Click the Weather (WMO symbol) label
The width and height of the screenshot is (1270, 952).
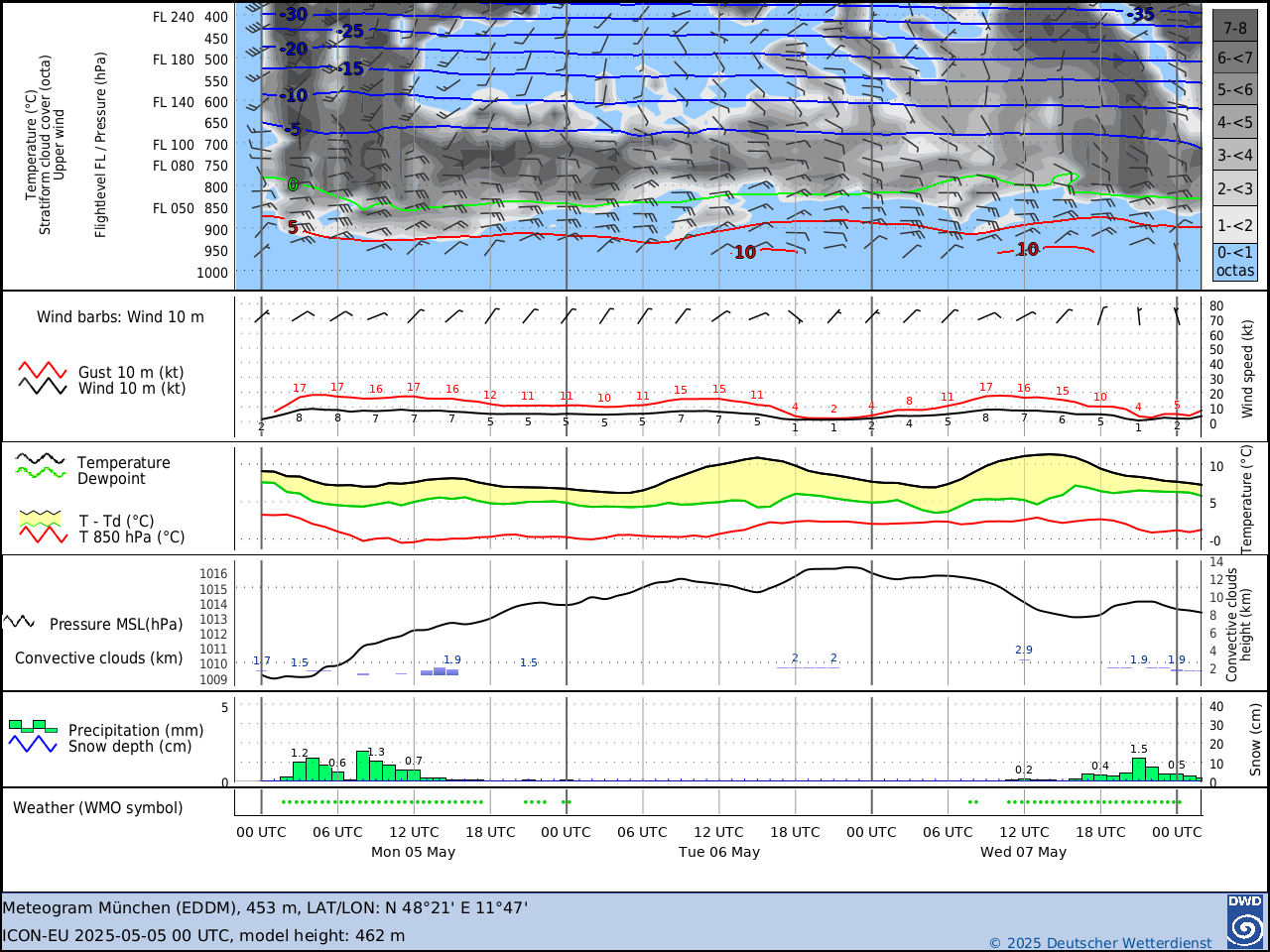click(97, 807)
